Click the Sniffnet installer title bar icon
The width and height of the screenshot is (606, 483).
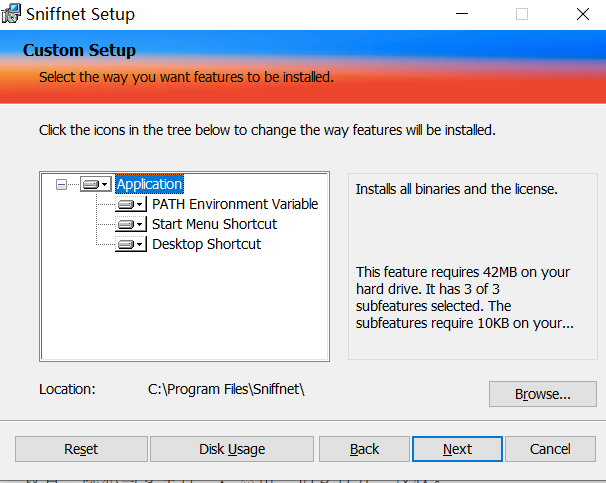pyautogui.click(x=11, y=14)
